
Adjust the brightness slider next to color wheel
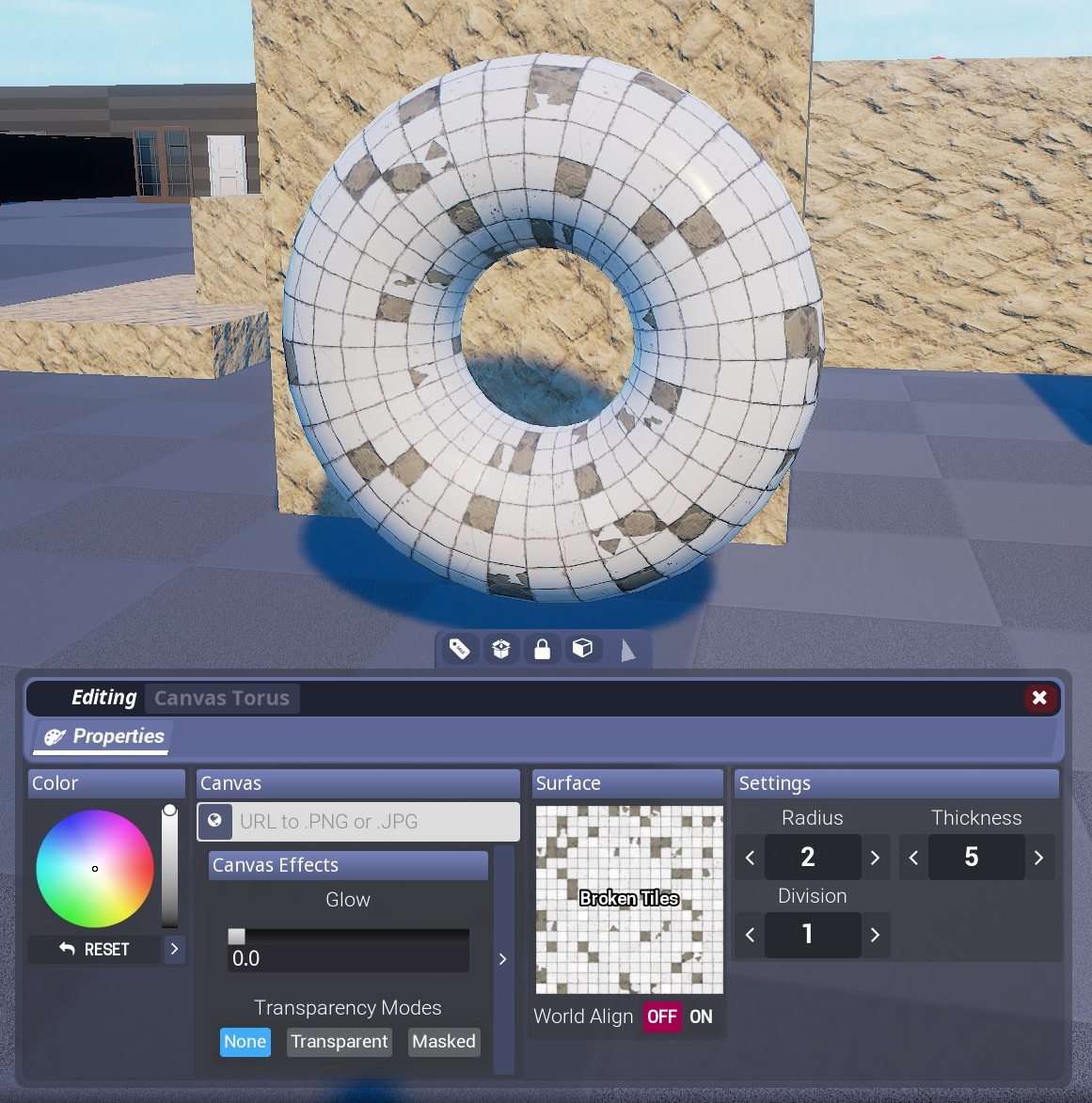(x=169, y=867)
